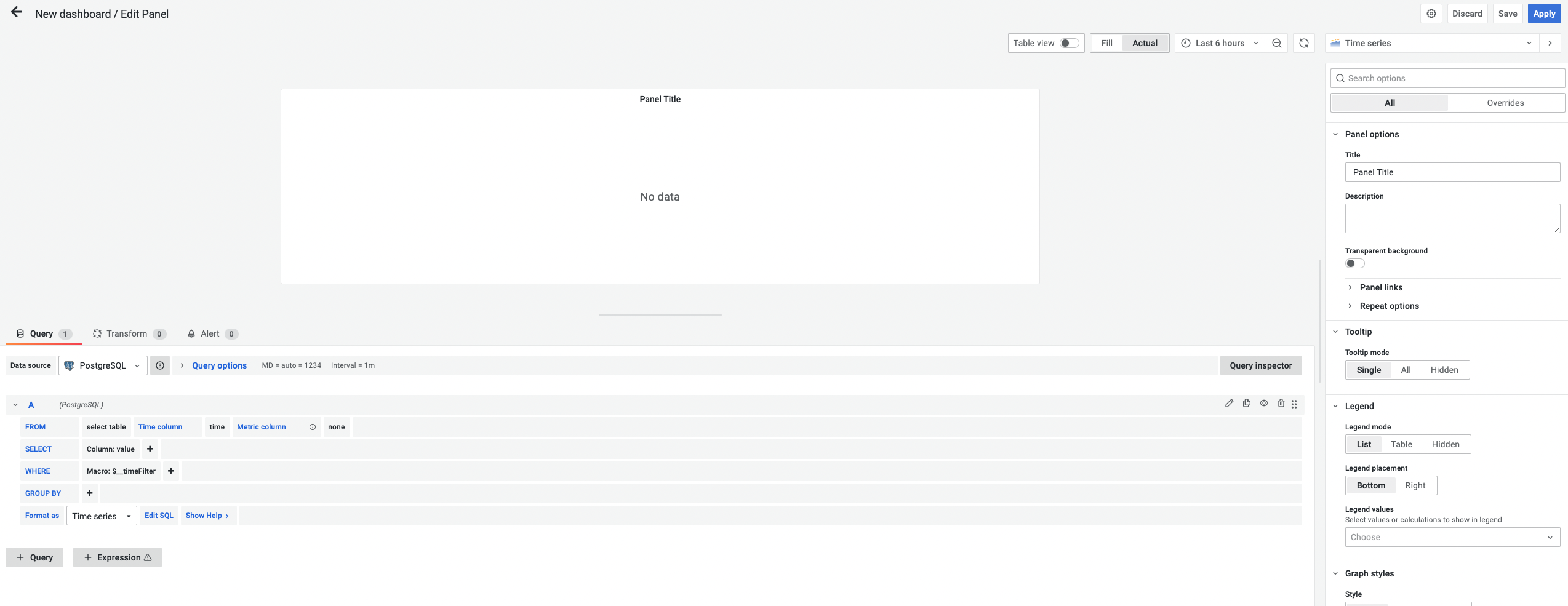Open the data source help icon

[160, 365]
